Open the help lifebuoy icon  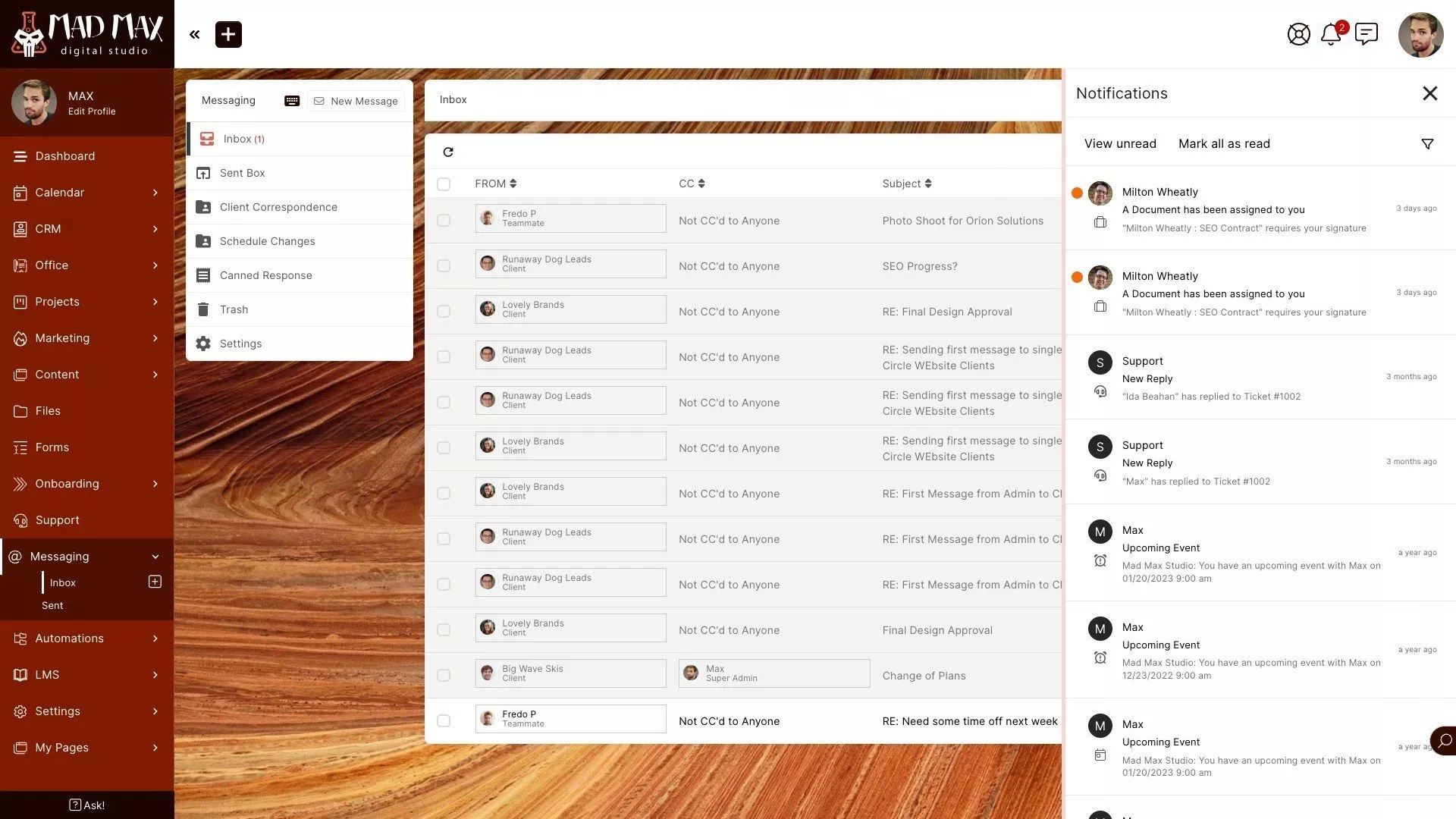1298,34
